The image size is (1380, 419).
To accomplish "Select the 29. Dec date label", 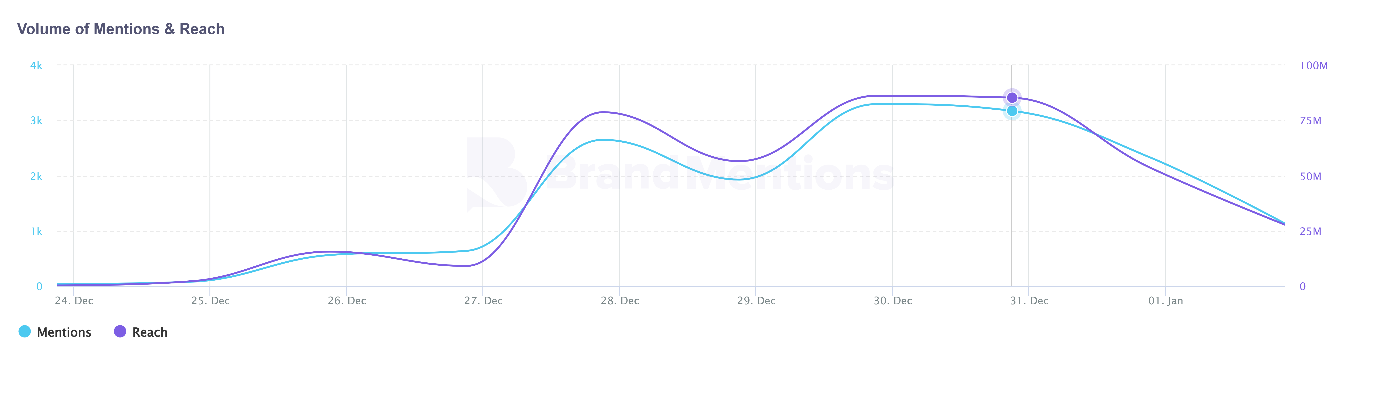I will tap(756, 301).
